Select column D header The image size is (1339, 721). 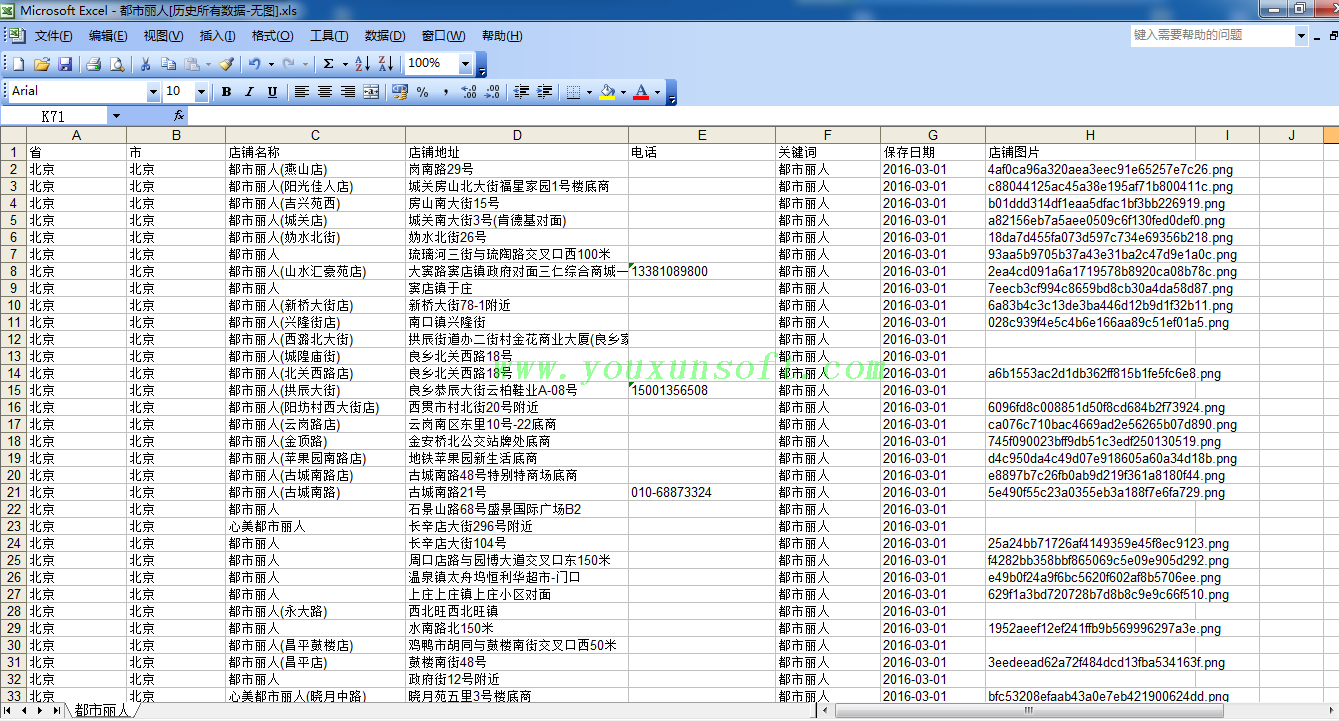(517, 135)
